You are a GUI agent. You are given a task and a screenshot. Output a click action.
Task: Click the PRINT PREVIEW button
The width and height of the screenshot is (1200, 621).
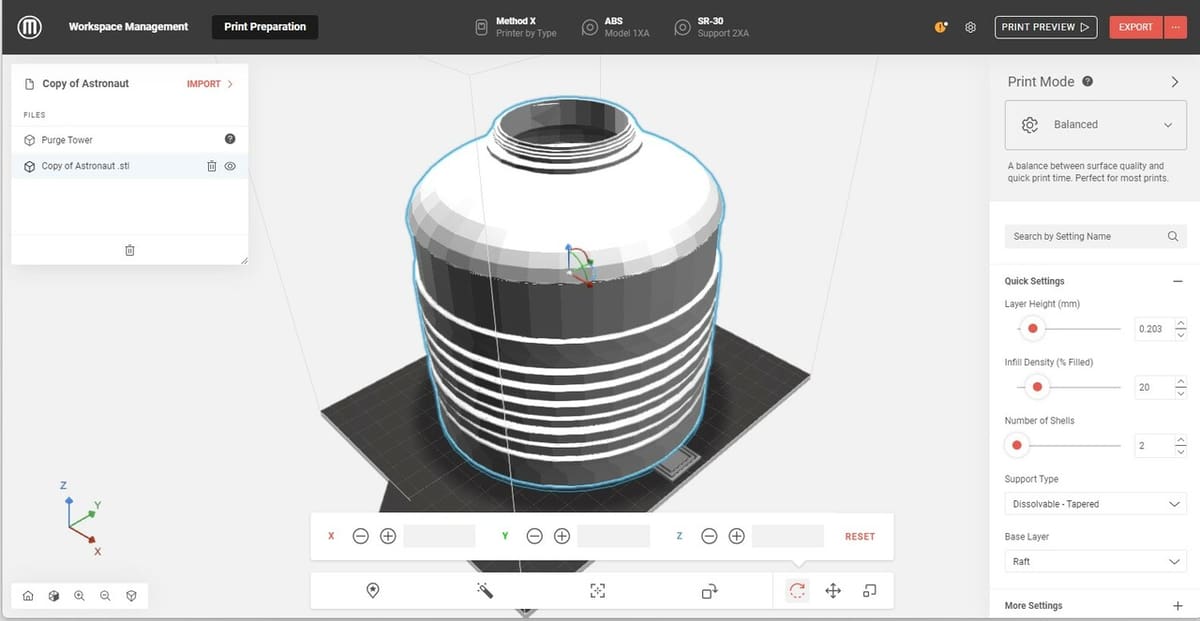click(x=1045, y=27)
